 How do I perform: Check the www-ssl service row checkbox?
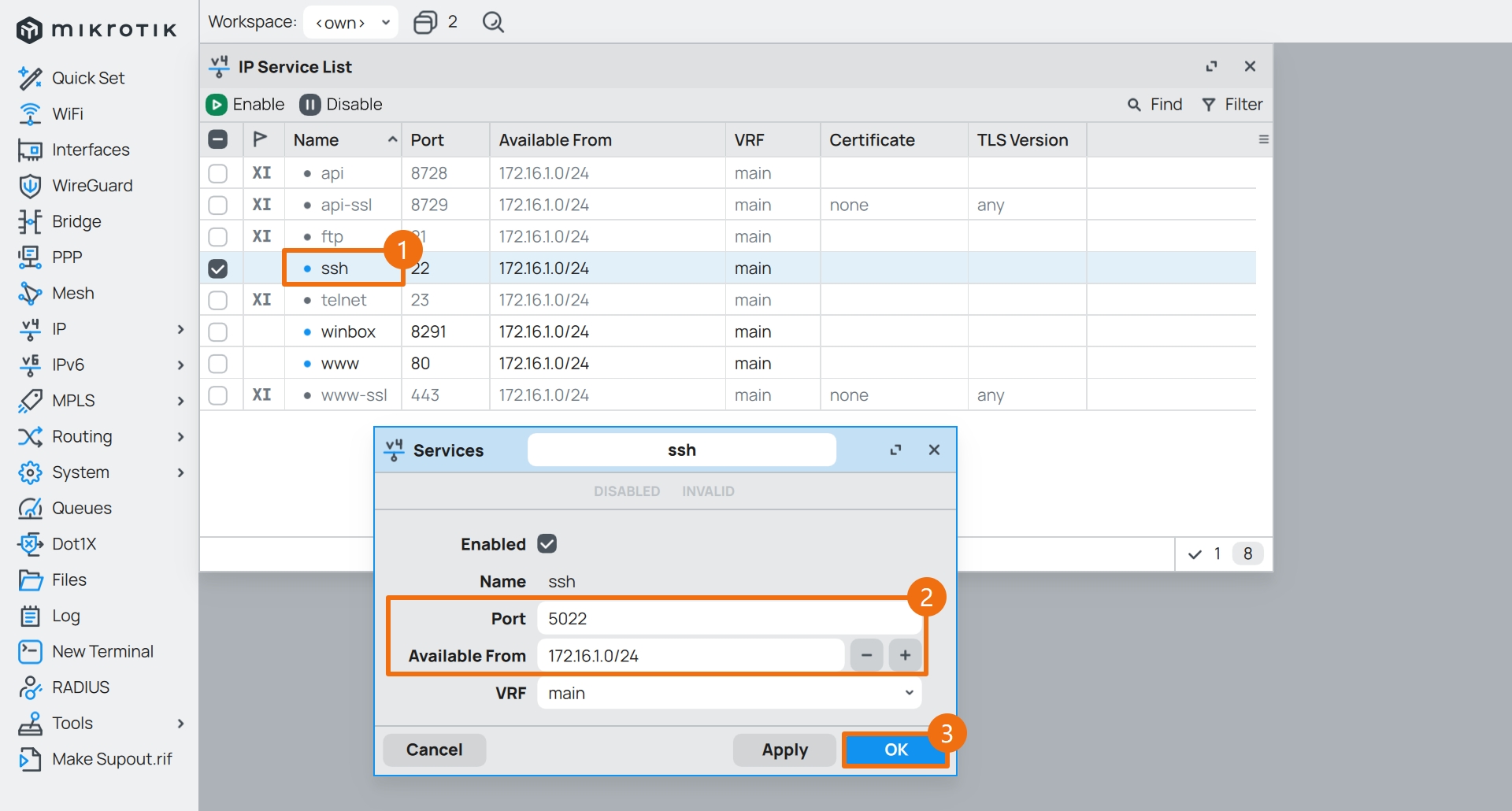coord(218,395)
